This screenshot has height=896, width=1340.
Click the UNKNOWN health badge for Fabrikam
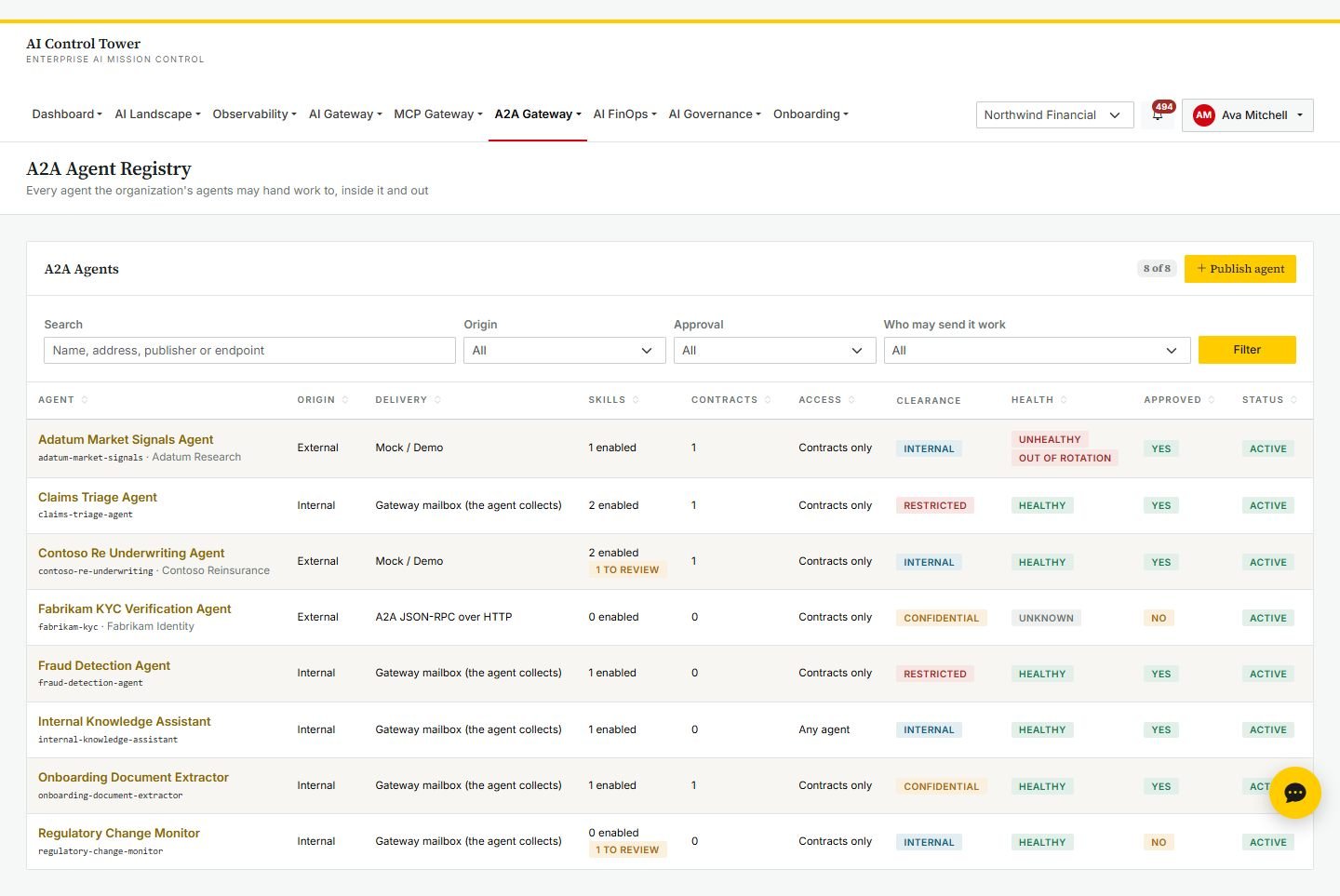pyautogui.click(x=1046, y=618)
